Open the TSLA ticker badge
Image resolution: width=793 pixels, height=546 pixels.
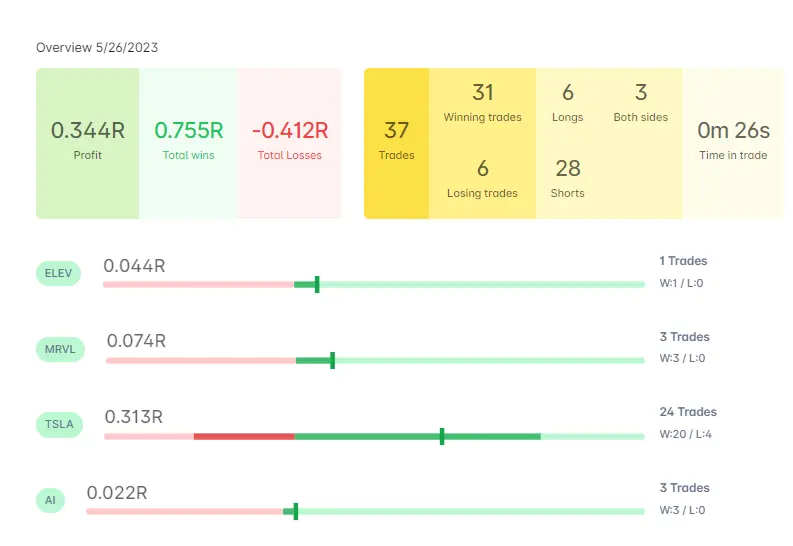coord(59,424)
